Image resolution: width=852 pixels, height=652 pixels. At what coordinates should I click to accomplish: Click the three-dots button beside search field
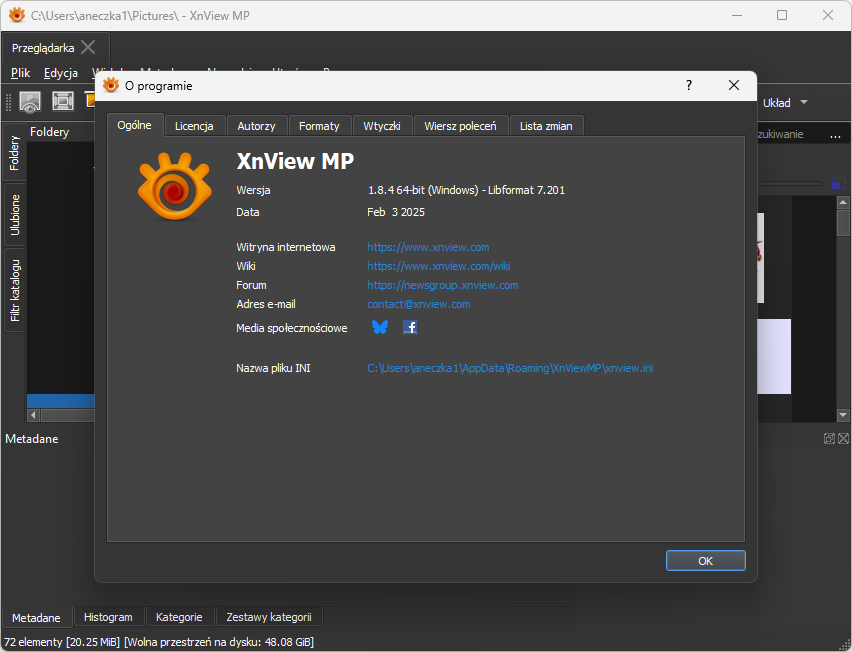[836, 136]
